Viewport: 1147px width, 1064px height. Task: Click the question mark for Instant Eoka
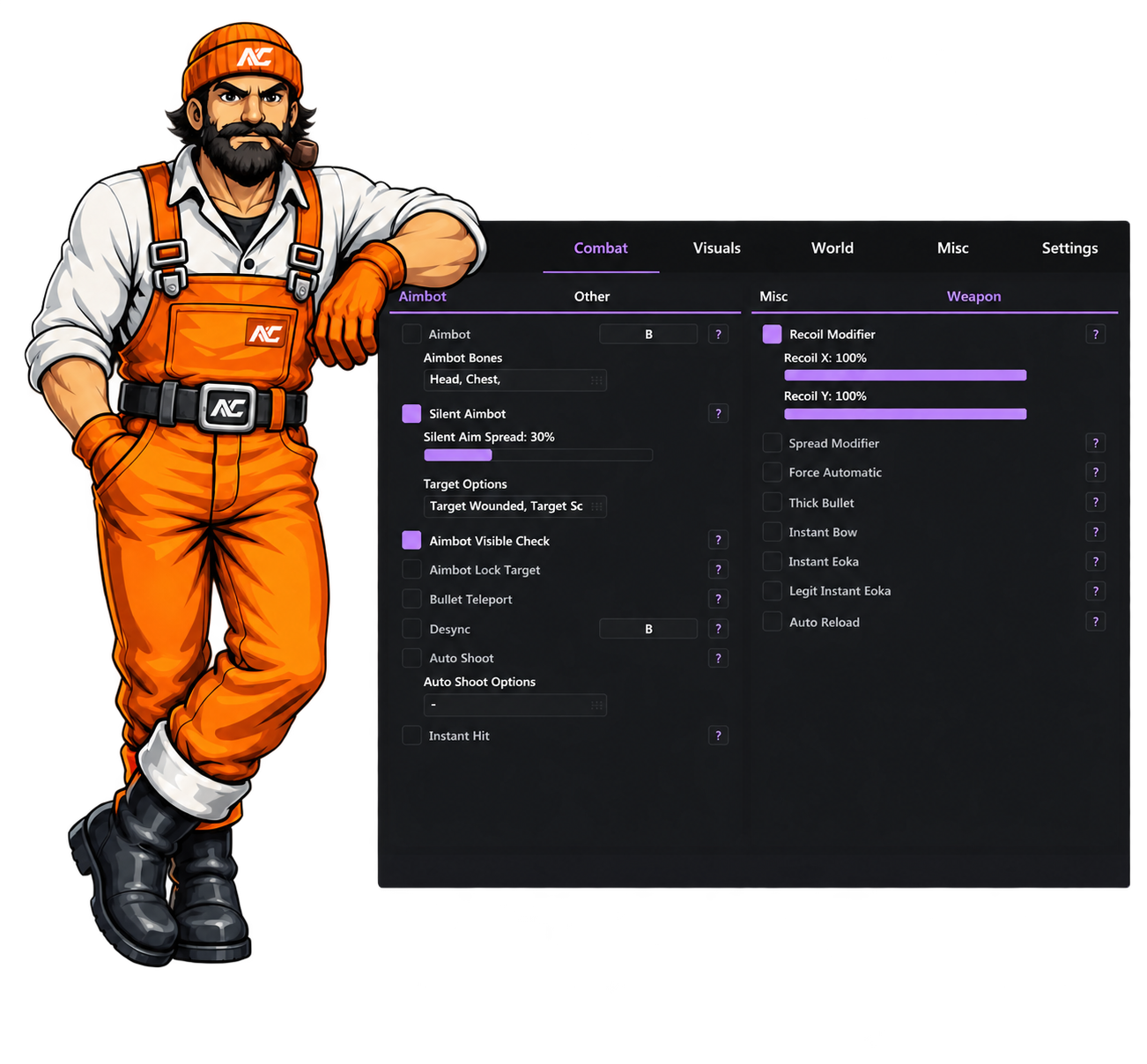click(1095, 561)
